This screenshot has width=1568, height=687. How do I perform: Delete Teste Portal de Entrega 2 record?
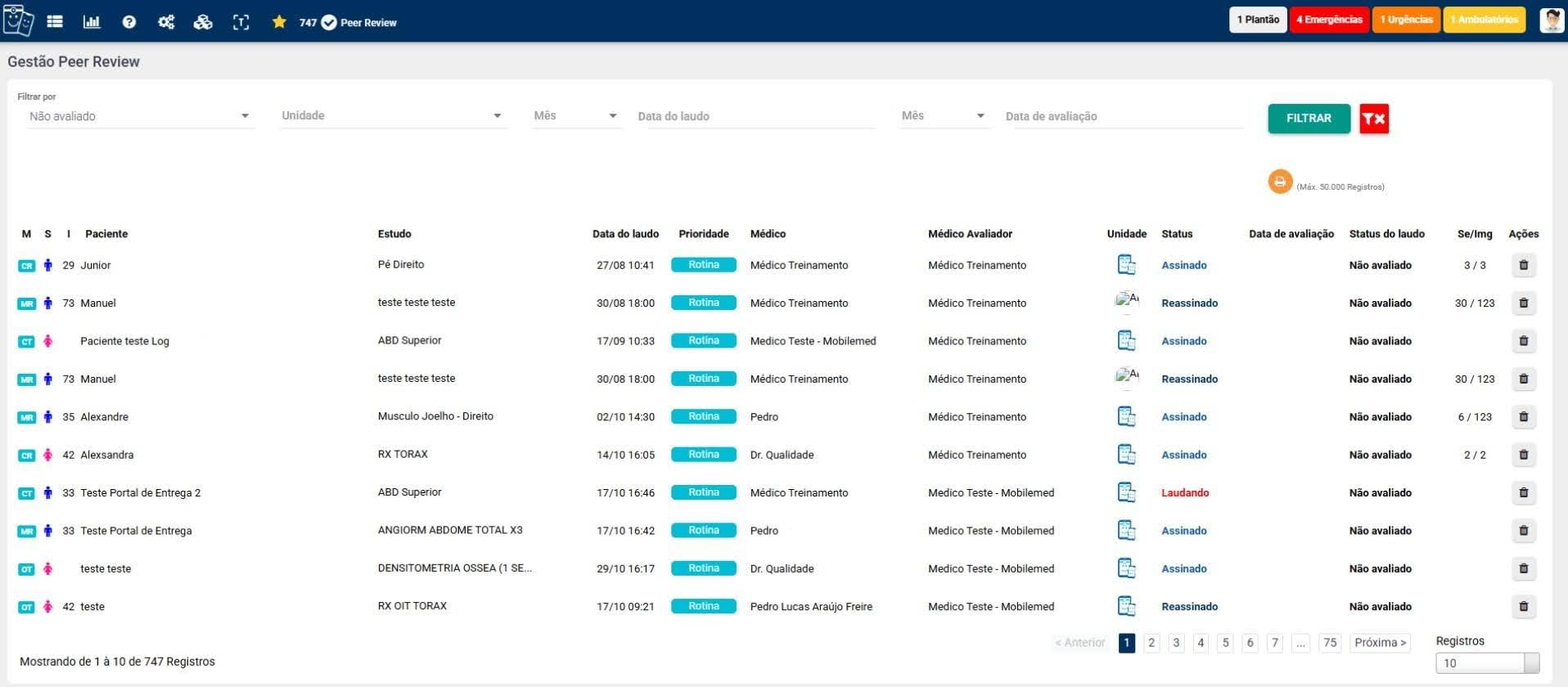click(1524, 492)
